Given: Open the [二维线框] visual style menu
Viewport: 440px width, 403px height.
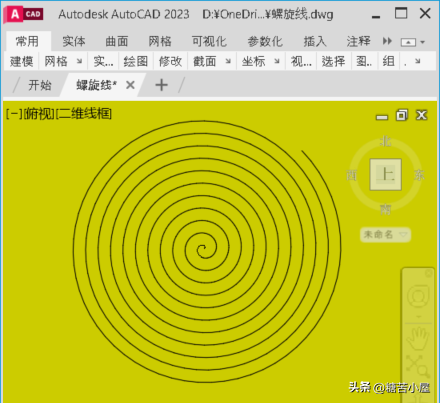Looking at the screenshot, I should (x=84, y=114).
